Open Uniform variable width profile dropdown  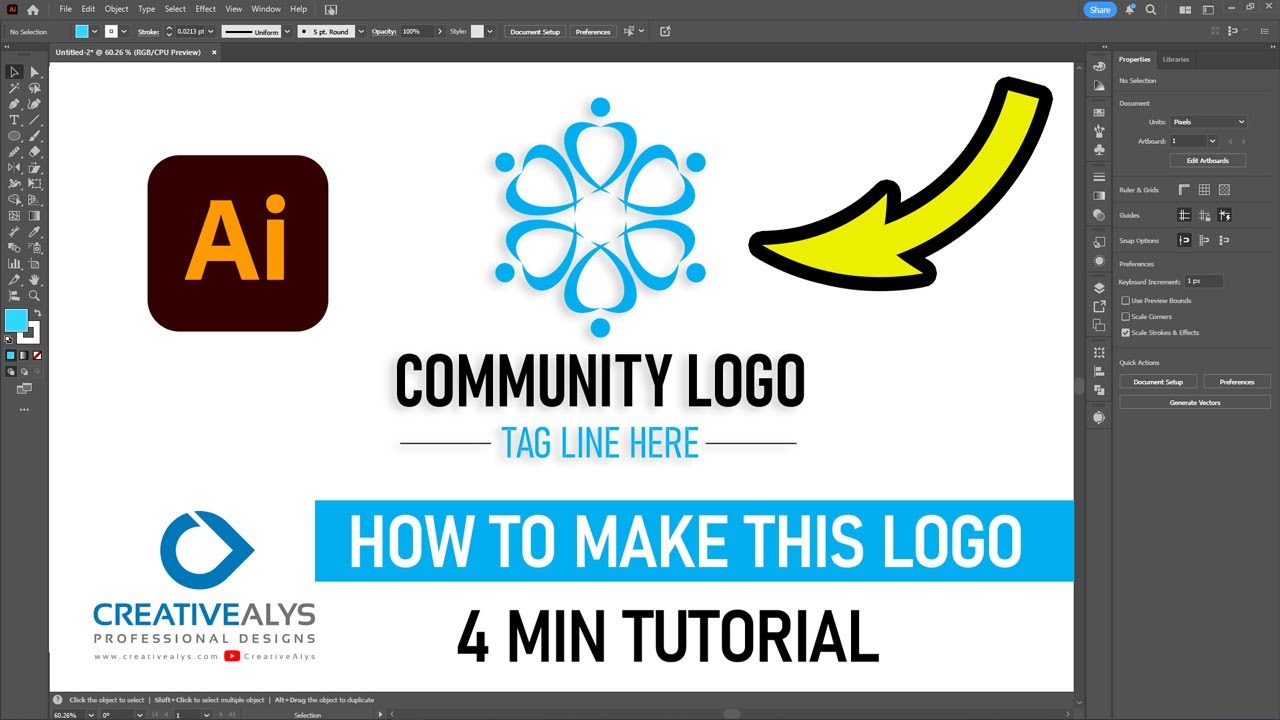tap(288, 32)
